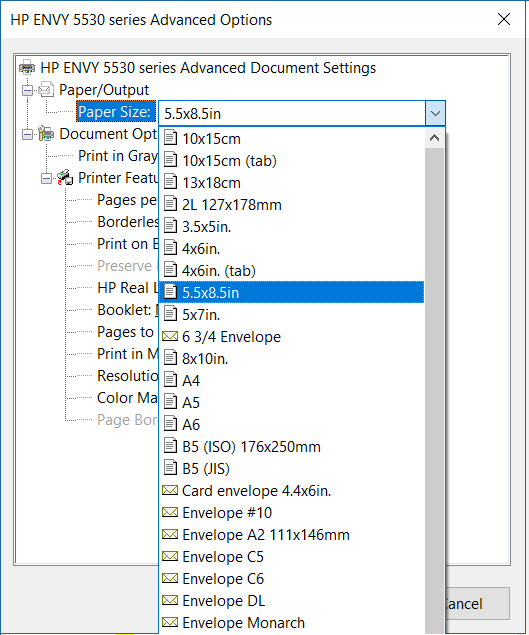Click the envelope icon beside Envelope DL
The image size is (529, 635).
click(x=170, y=600)
